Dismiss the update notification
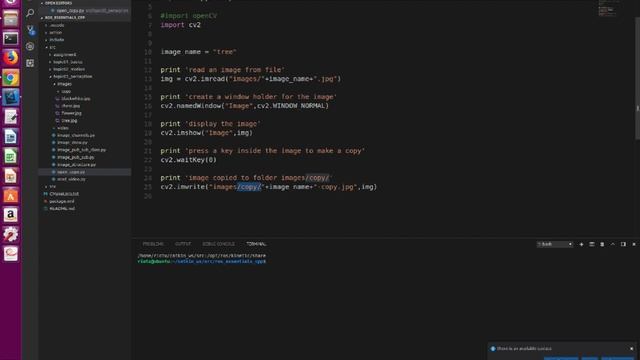This screenshot has height=360, width=640. [x=631, y=349]
